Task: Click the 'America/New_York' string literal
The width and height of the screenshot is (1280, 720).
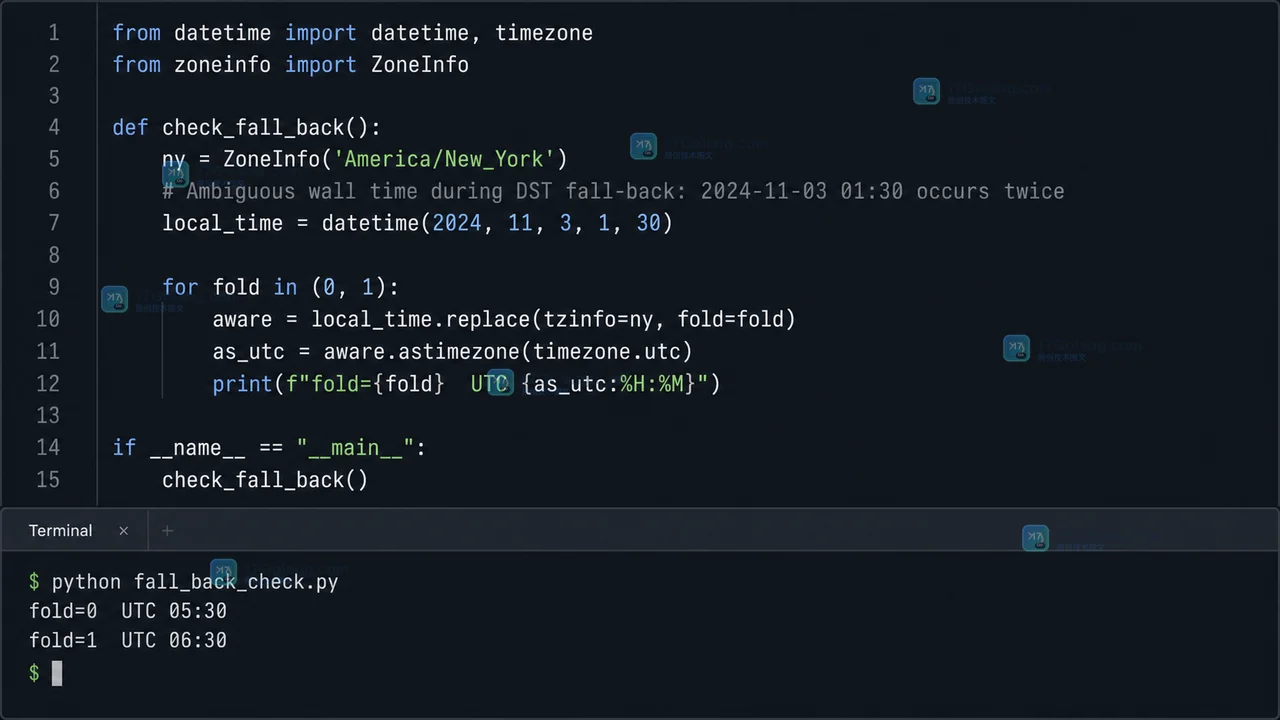Action: (444, 160)
